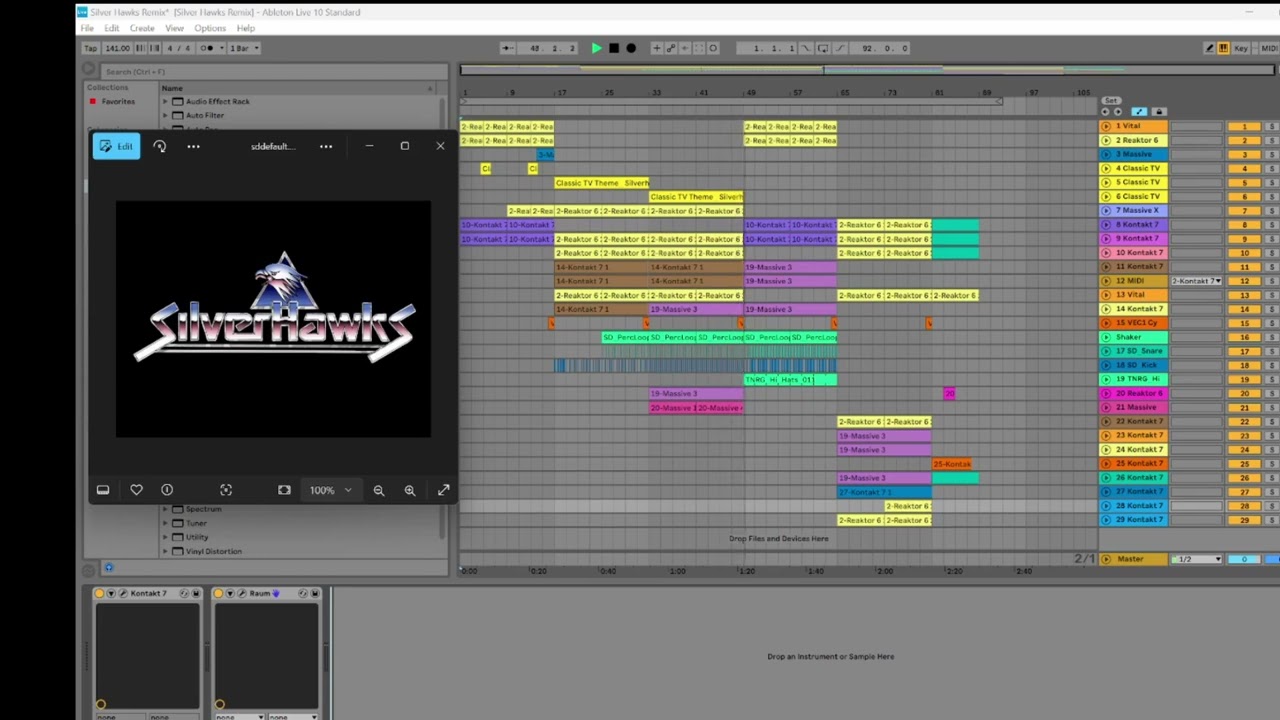Click the arrangement overview bar
The width and height of the screenshot is (1280, 720).
[x=868, y=70]
